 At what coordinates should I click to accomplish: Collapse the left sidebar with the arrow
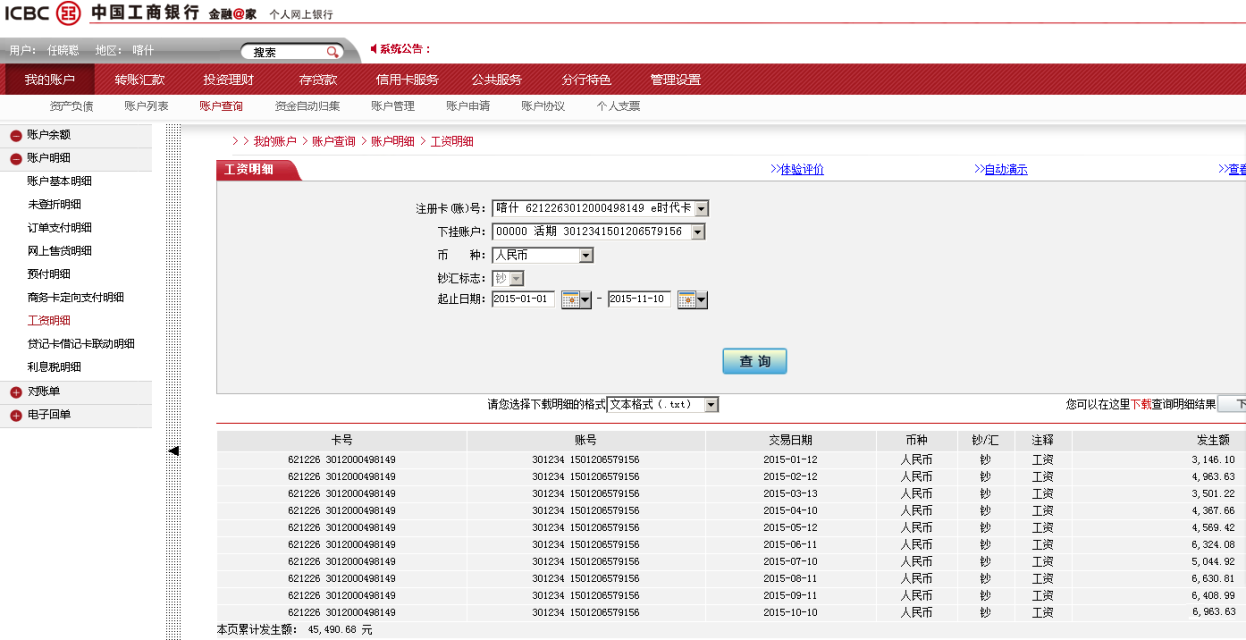click(x=173, y=451)
